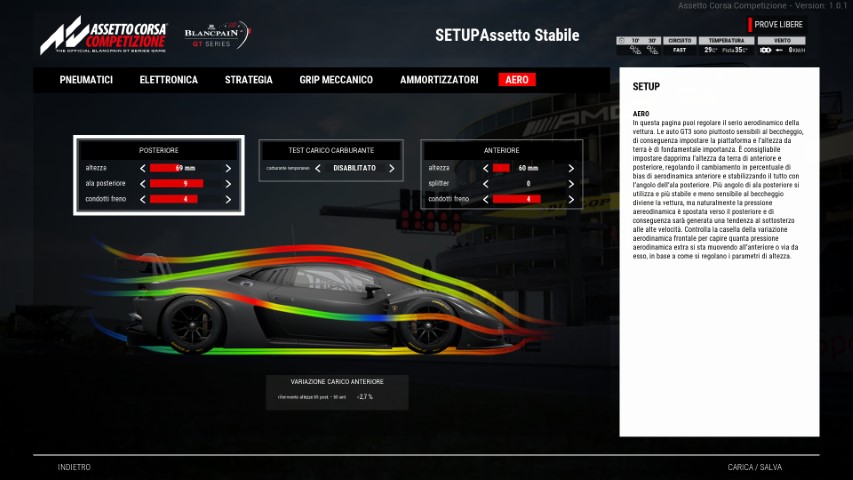Screen dimensions: 853x480
Task: Click the VARIAZIONE CARICO ANTERIORE box title
Action: point(337,381)
